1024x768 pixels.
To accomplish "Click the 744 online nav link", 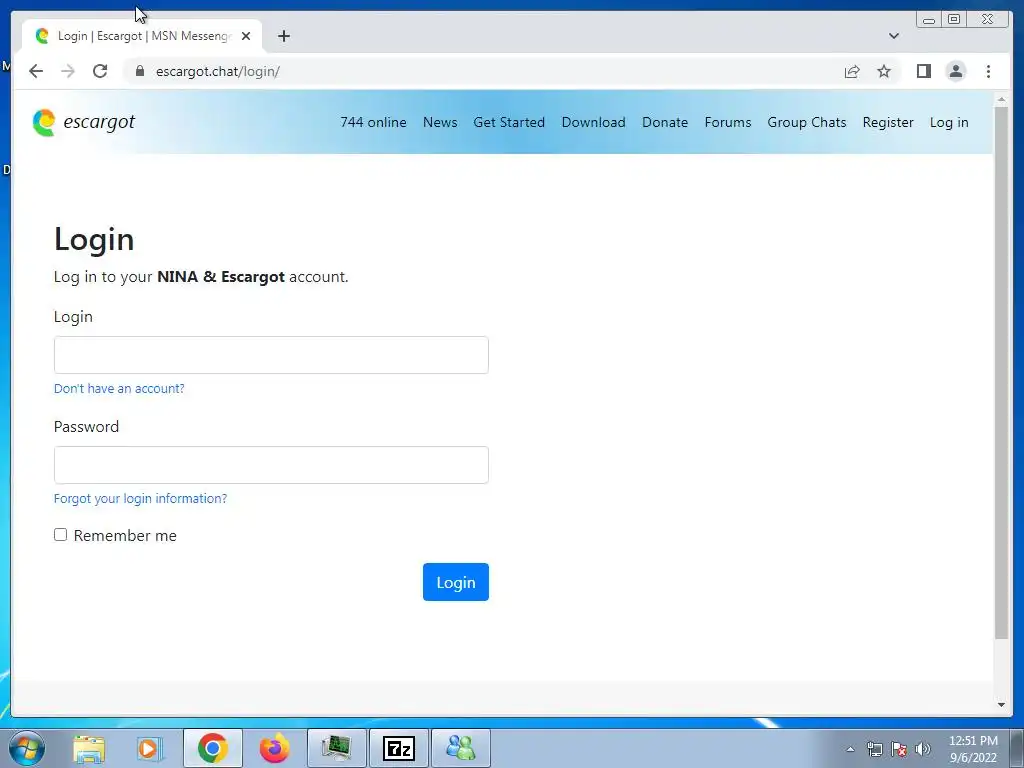I will coord(374,122).
